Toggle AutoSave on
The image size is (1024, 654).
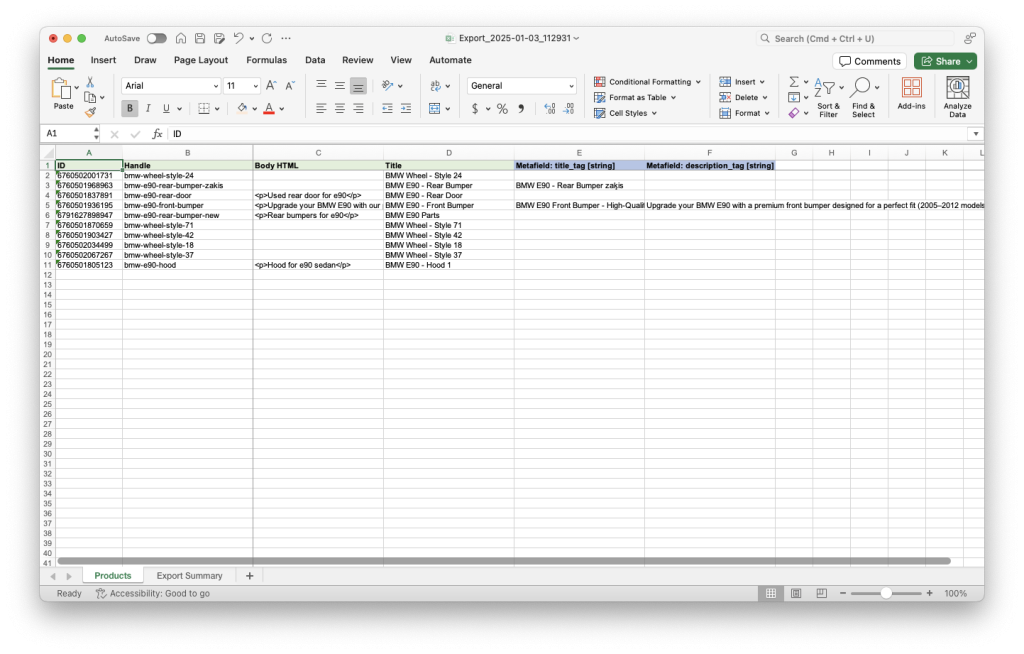157,38
